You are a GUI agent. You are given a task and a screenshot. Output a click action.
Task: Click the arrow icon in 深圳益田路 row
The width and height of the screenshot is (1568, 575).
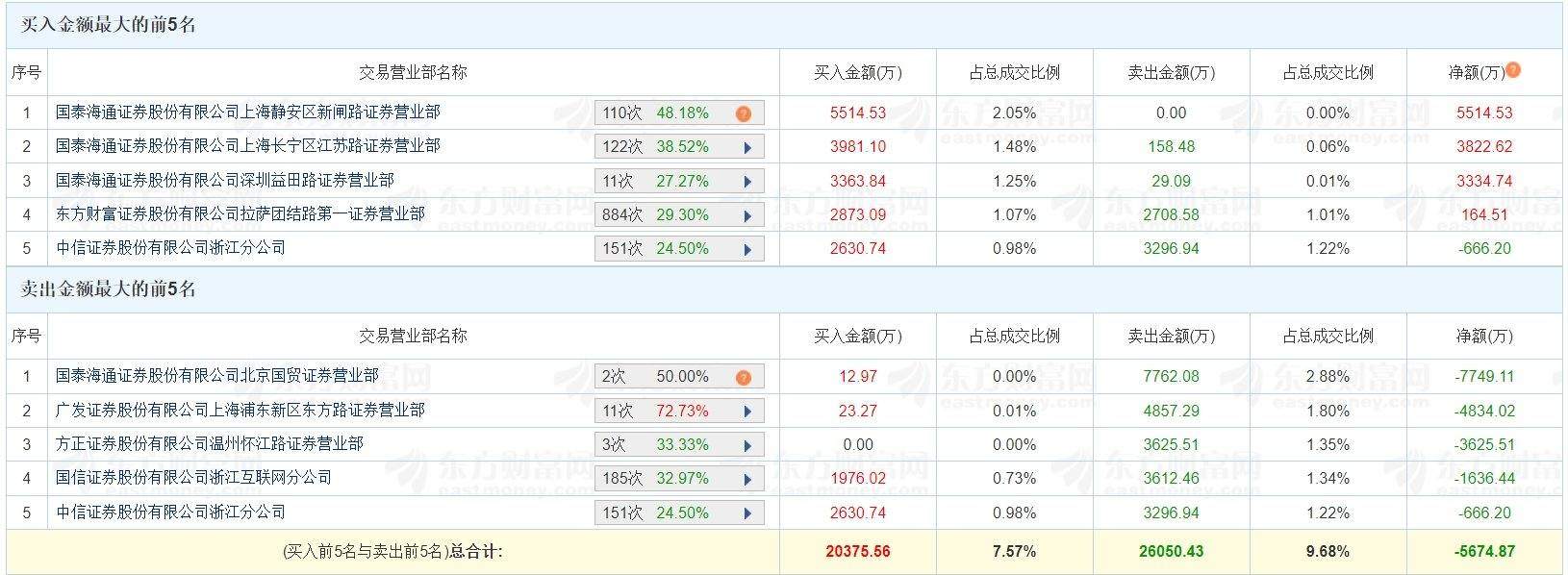(x=747, y=182)
